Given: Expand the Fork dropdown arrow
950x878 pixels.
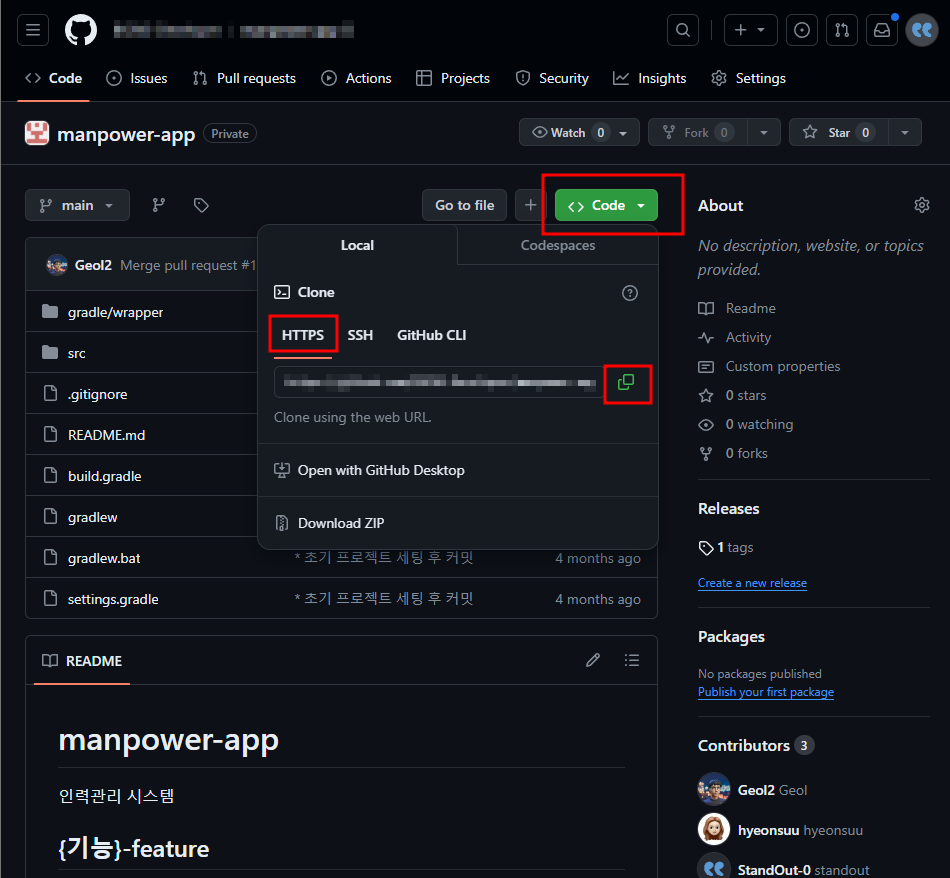Looking at the screenshot, I should click(x=763, y=133).
